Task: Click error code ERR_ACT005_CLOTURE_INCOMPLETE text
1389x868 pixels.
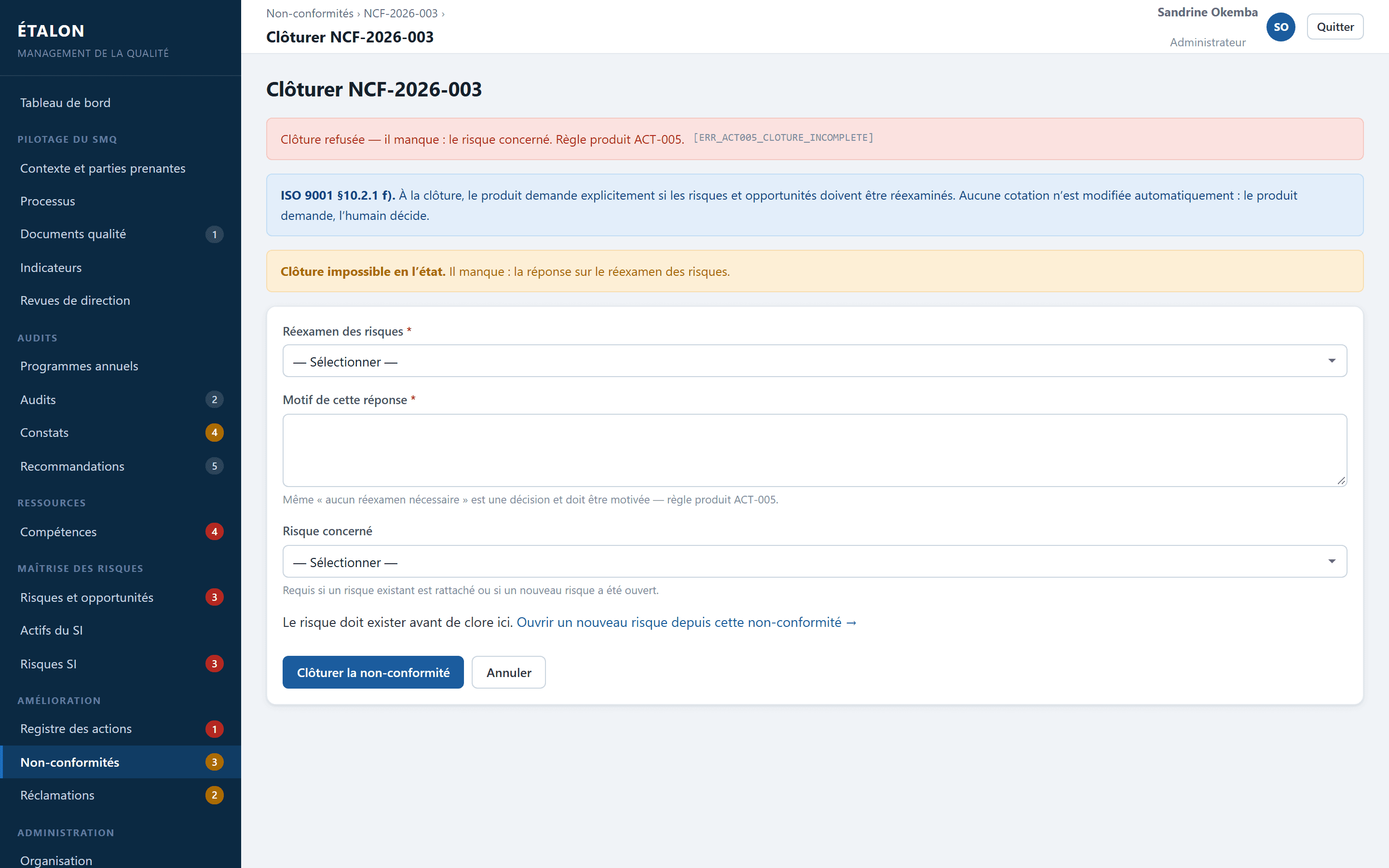Action: pyautogui.click(x=783, y=138)
